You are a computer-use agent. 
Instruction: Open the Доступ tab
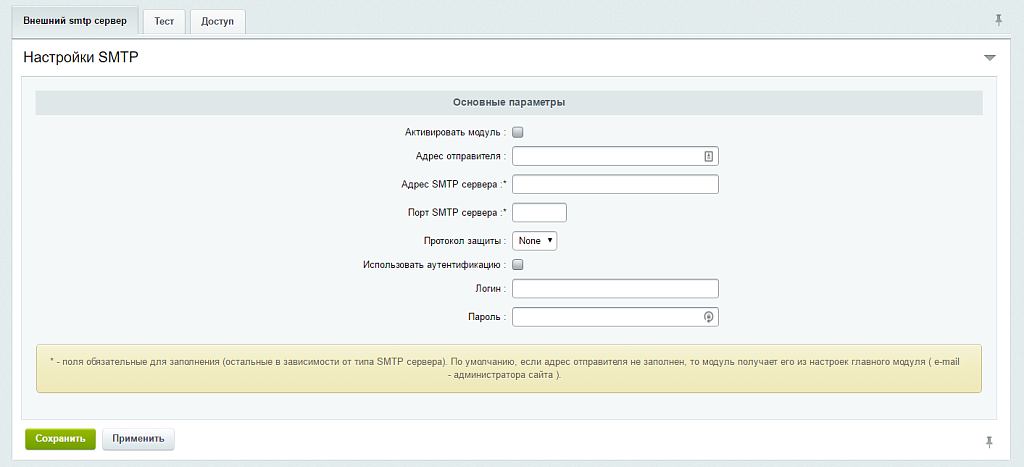point(217,21)
